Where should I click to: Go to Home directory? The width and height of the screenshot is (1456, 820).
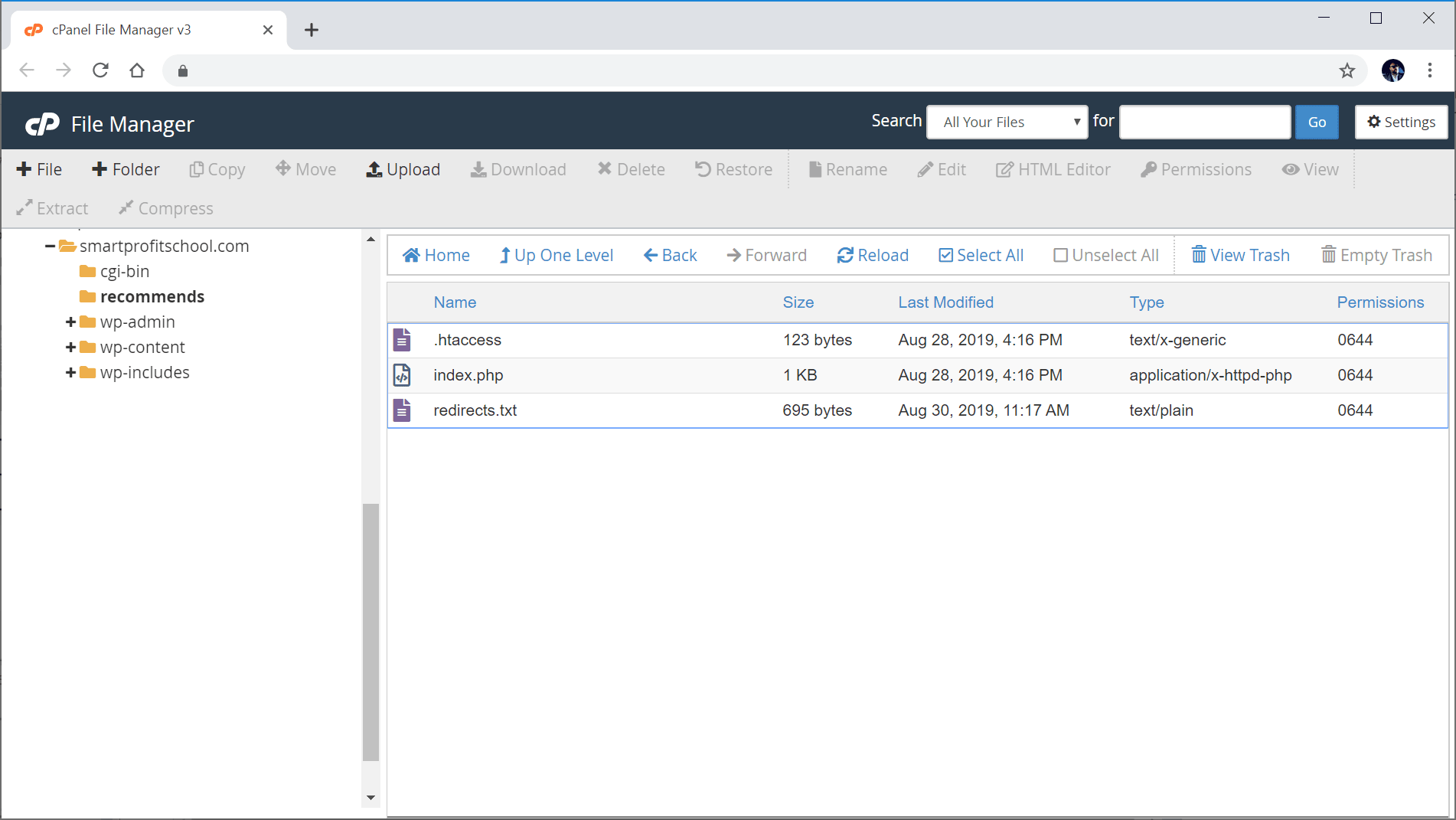pyautogui.click(x=436, y=255)
